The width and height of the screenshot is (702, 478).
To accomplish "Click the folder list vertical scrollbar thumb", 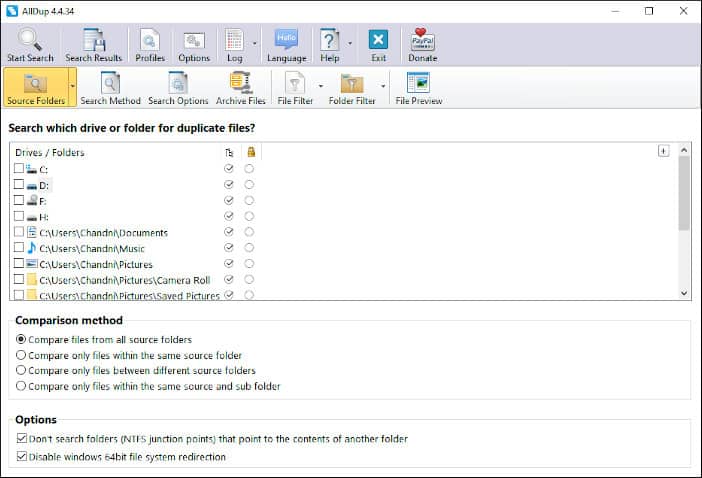I will point(684,193).
